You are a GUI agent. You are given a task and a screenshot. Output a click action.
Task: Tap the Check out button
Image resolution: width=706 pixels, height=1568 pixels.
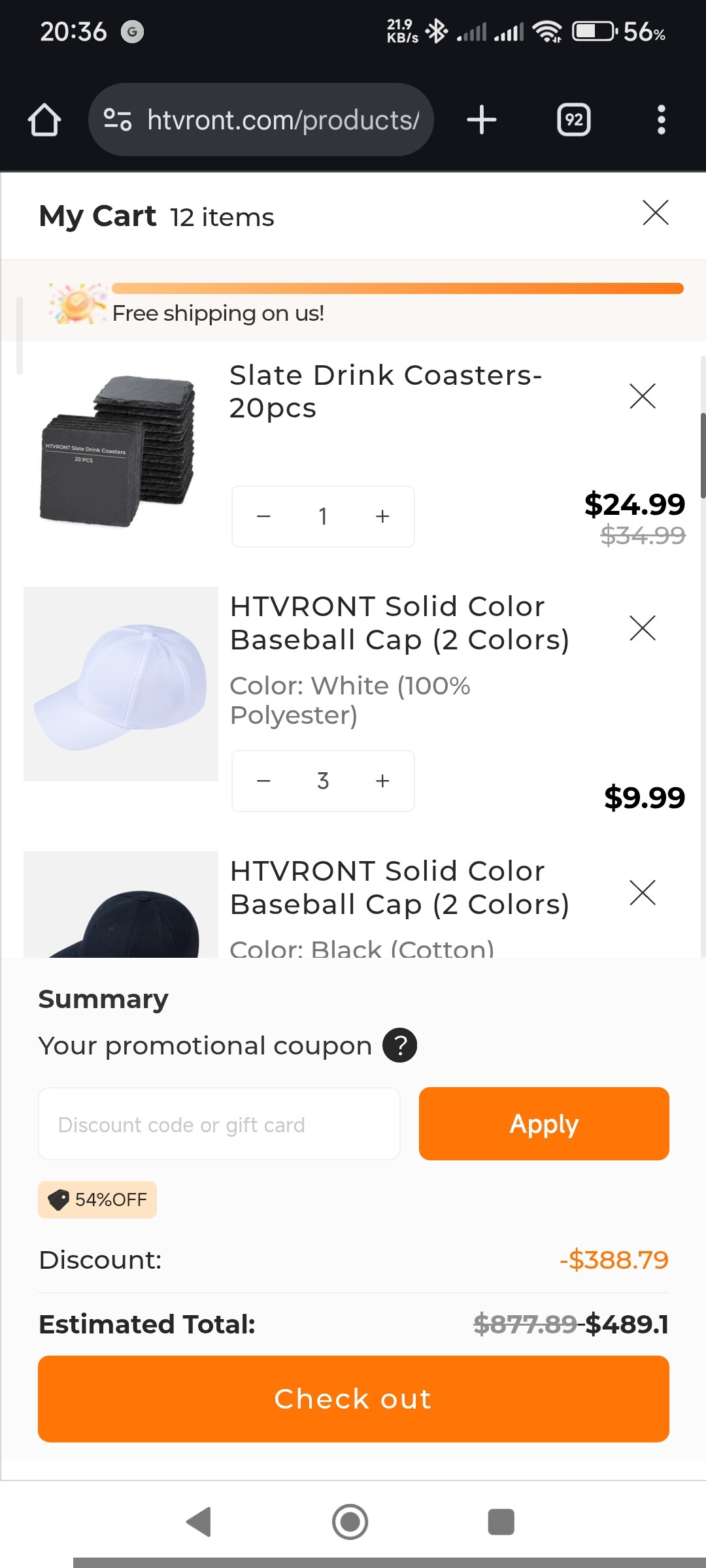tap(353, 1399)
